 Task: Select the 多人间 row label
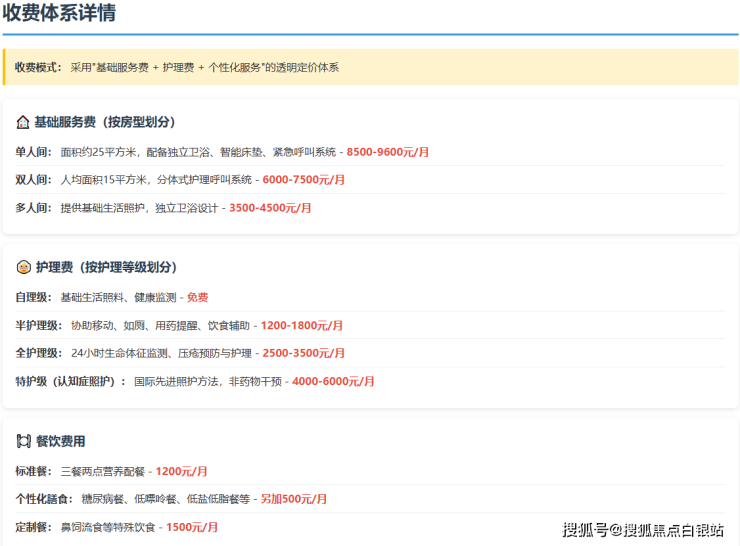tap(32, 208)
